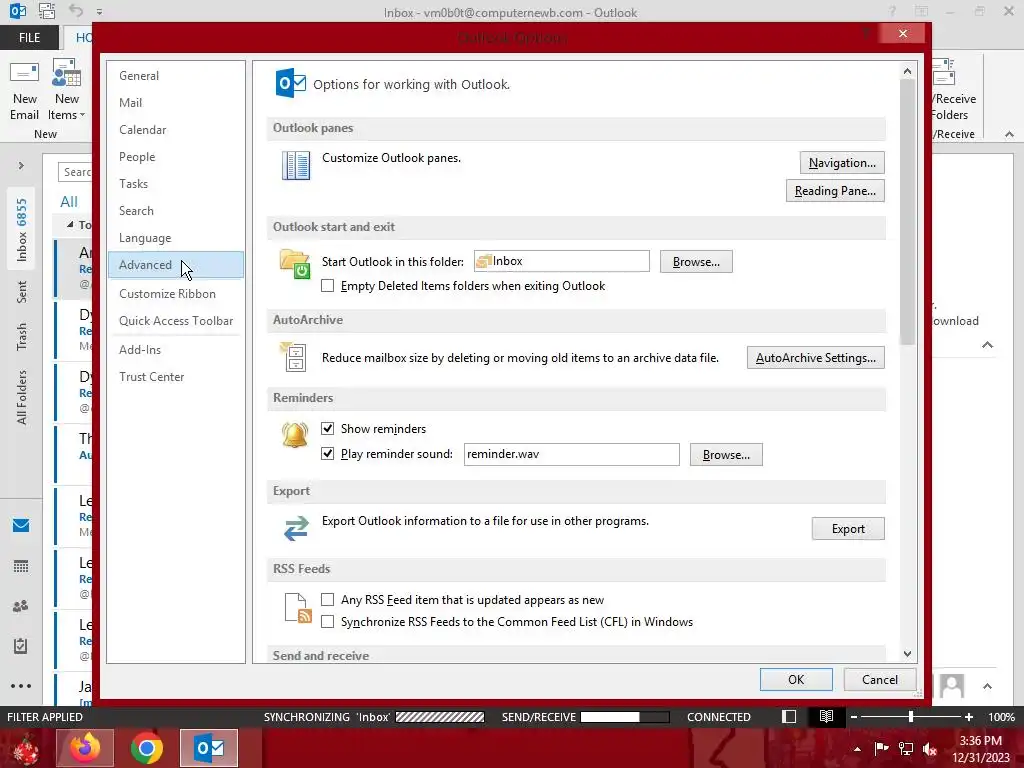This screenshot has width=1024, height=768.
Task: Open Calendar view in Outlook sidebar
Action: (x=21, y=566)
